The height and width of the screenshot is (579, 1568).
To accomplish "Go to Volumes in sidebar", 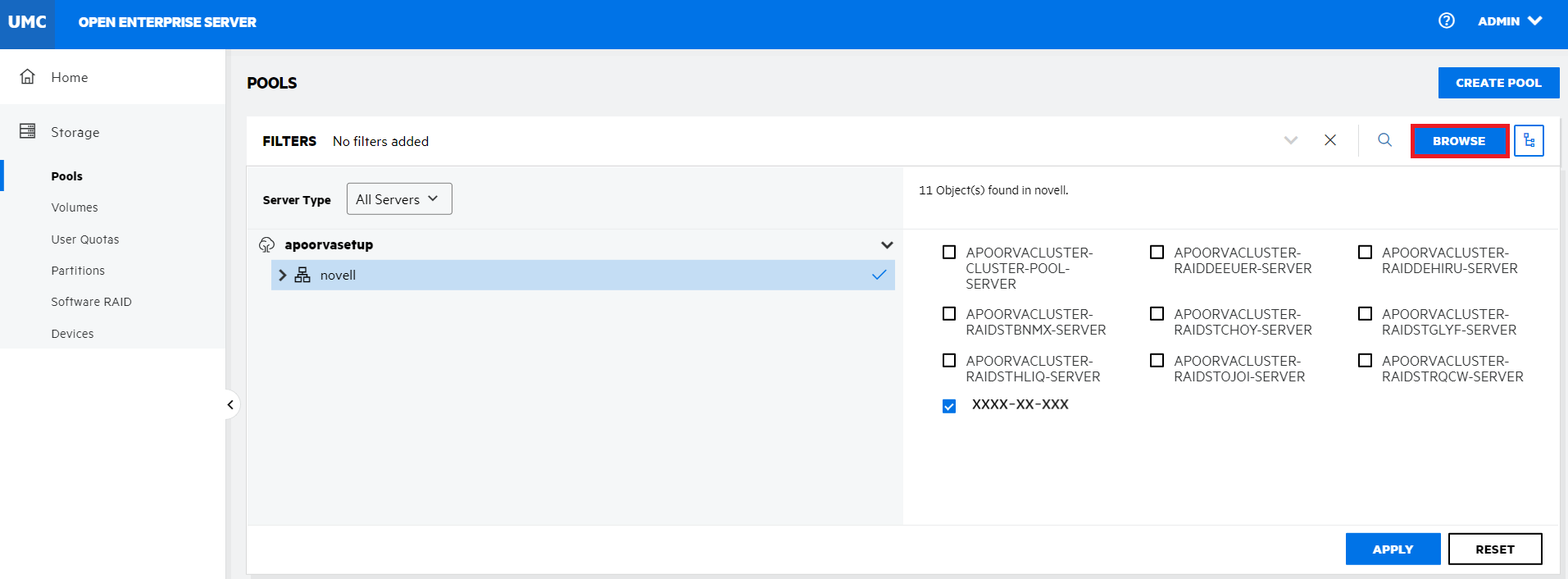I will point(75,207).
